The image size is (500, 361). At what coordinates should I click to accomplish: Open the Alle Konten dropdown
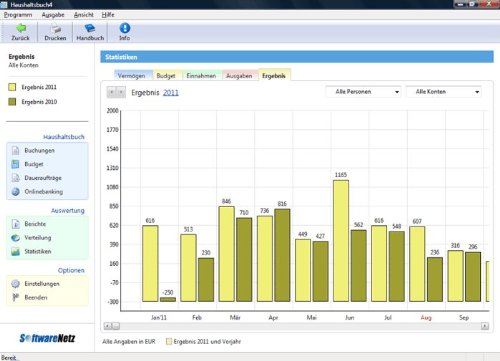click(444, 92)
